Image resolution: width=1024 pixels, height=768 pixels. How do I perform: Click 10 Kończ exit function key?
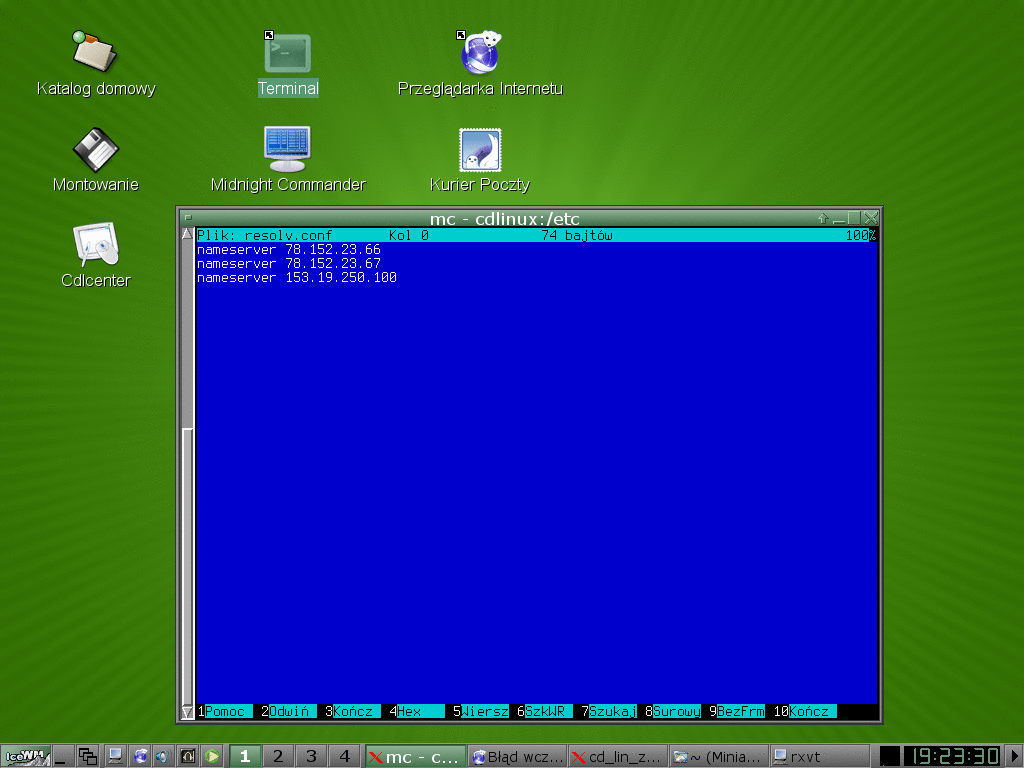[804, 711]
